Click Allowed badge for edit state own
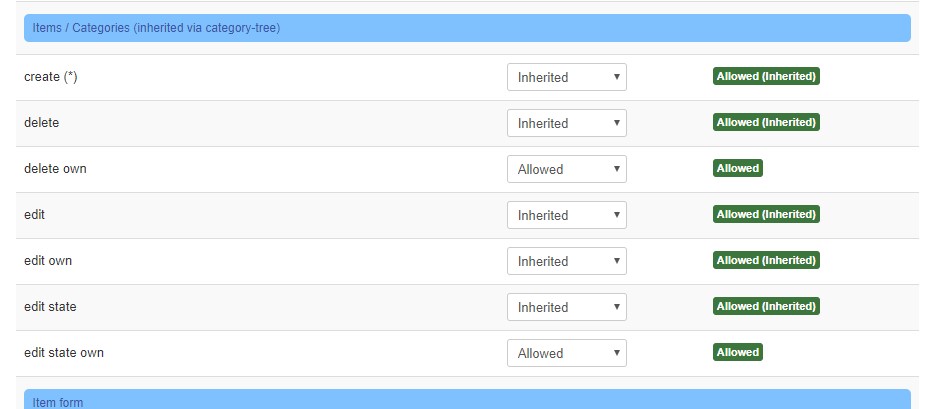The height and width of the screenshot is (409, 932). click(x=738, y=352)
